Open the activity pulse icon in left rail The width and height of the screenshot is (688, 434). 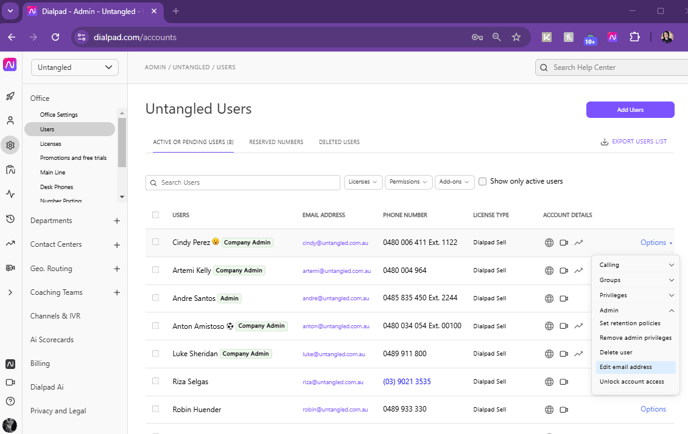click(x=10, y=194)
